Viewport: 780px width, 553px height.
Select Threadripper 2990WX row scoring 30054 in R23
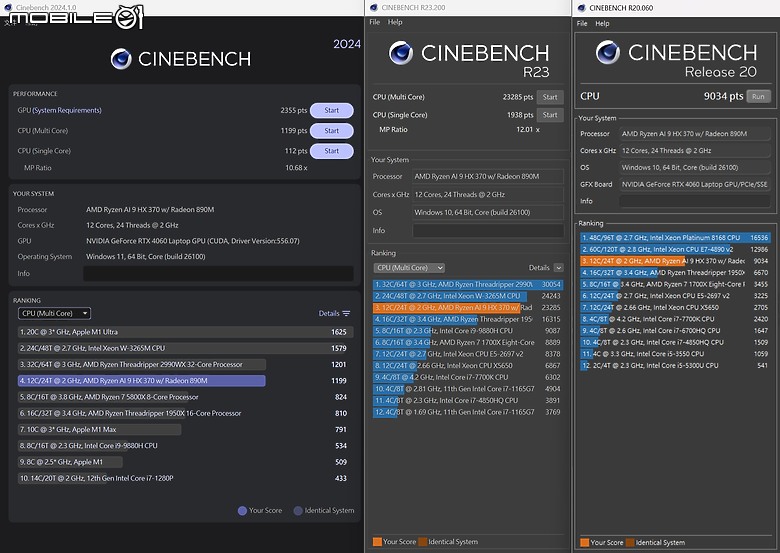[468, 284]
